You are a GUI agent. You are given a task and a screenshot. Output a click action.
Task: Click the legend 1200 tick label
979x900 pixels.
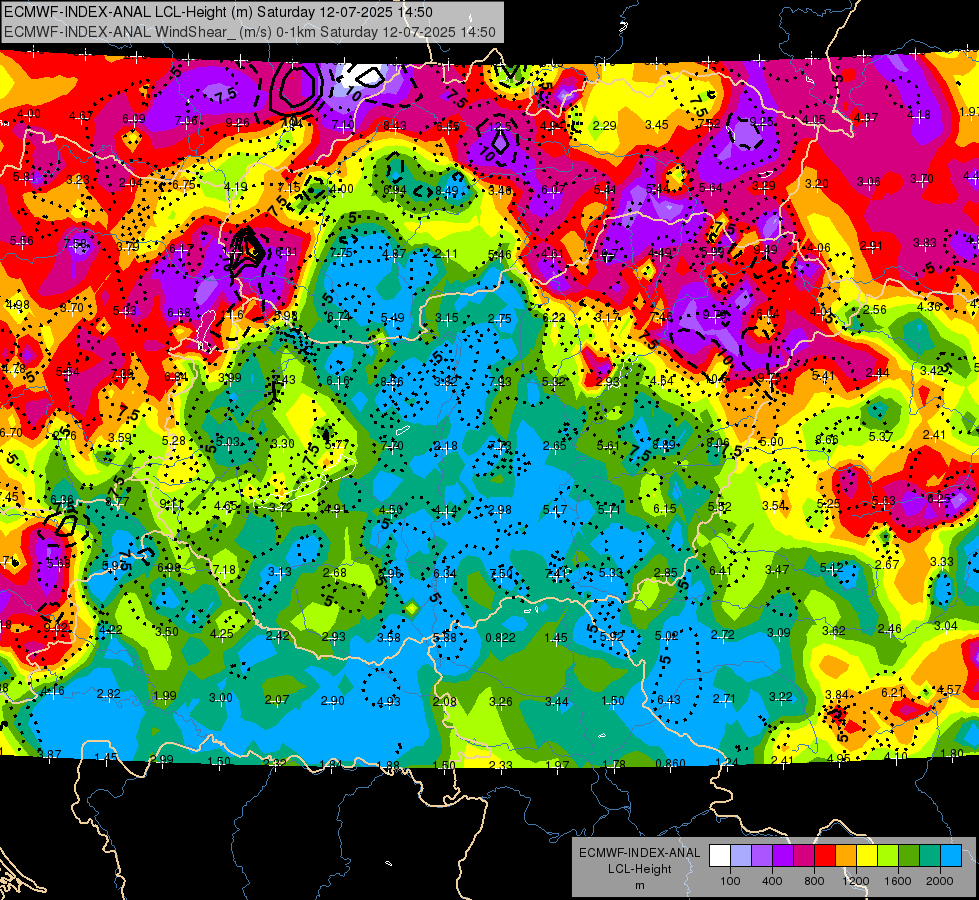pos(856,881)
